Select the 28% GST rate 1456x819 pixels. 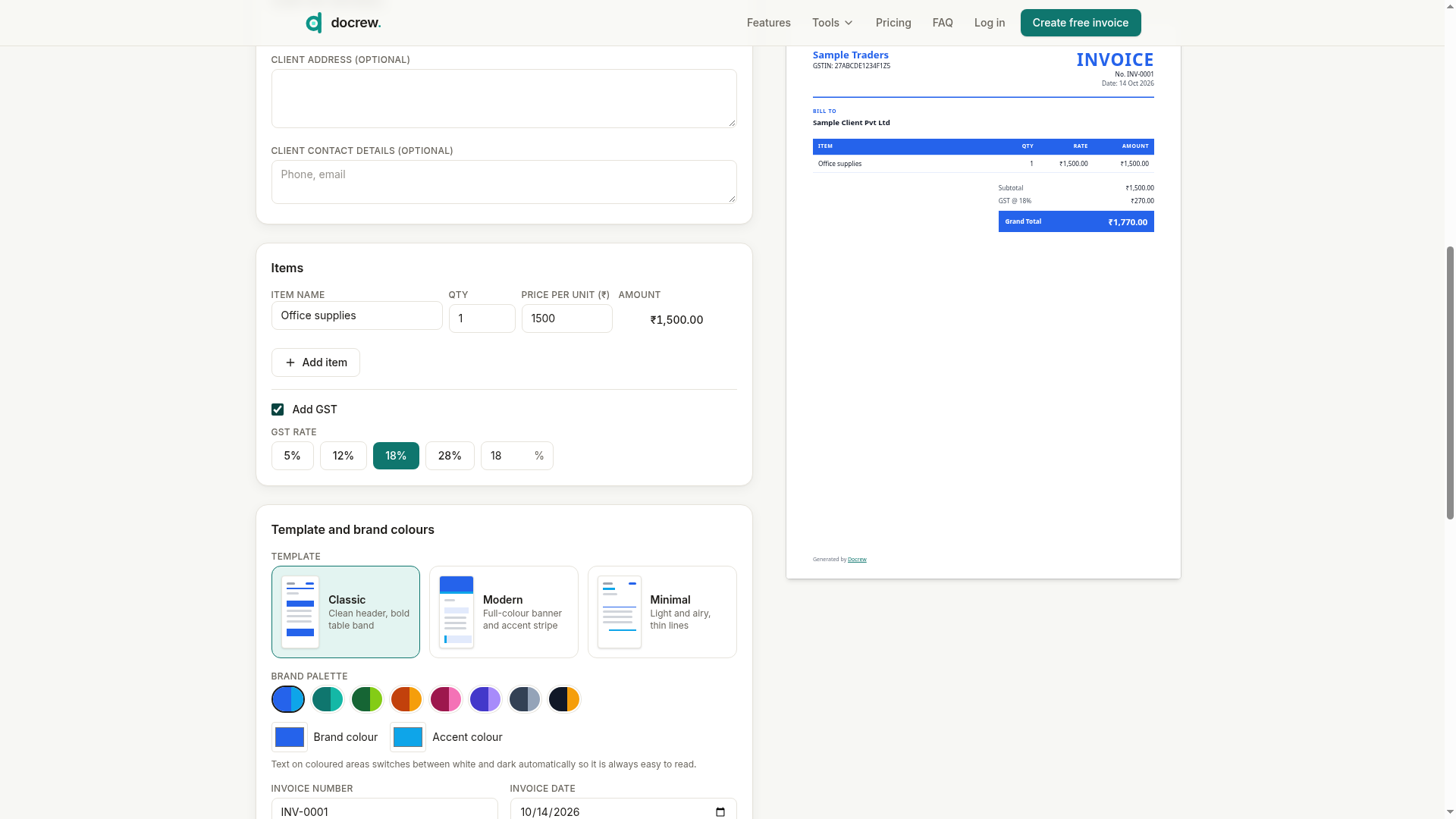coord(450,456)
